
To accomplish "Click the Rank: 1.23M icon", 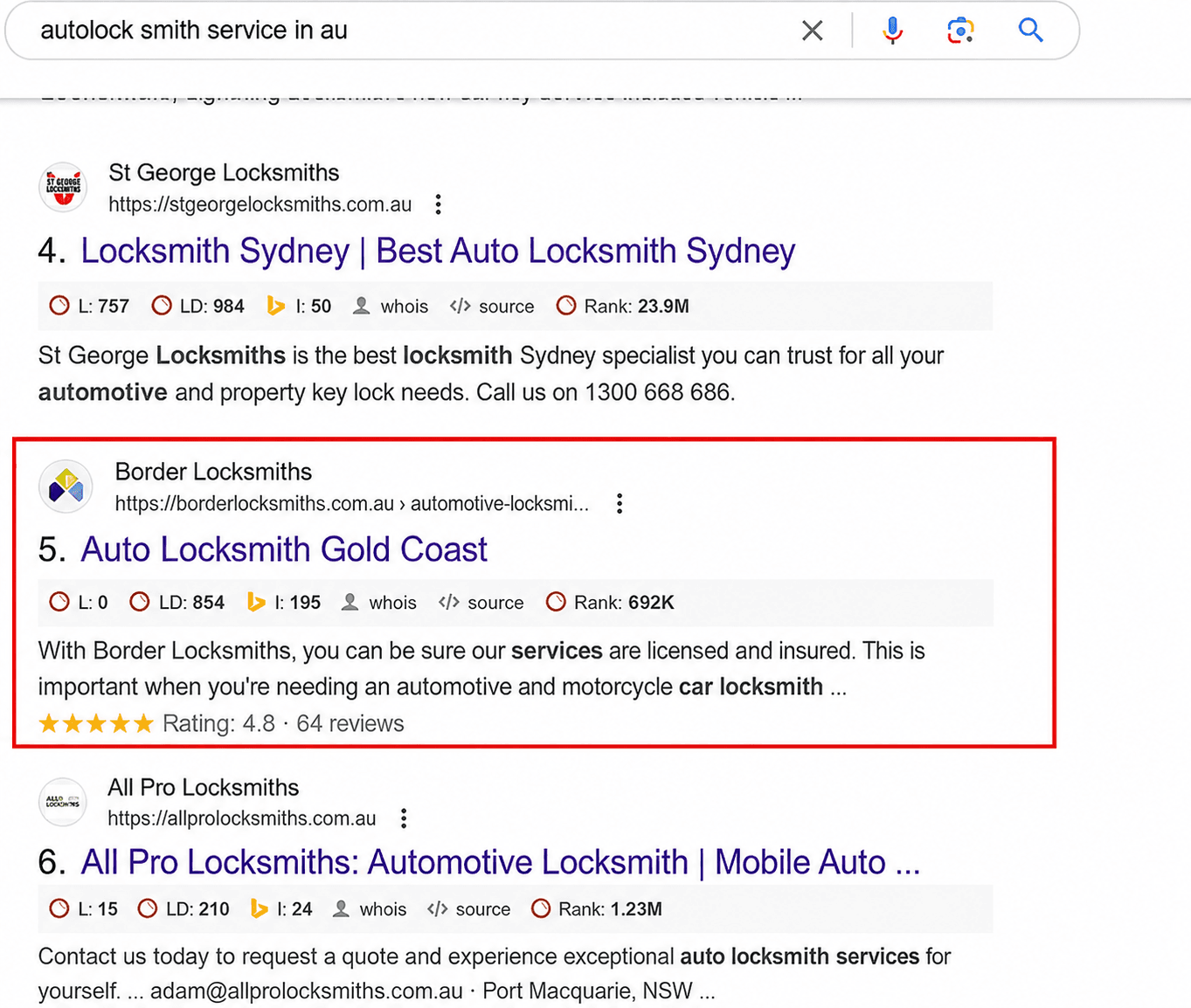I will (x=541, y=908).
